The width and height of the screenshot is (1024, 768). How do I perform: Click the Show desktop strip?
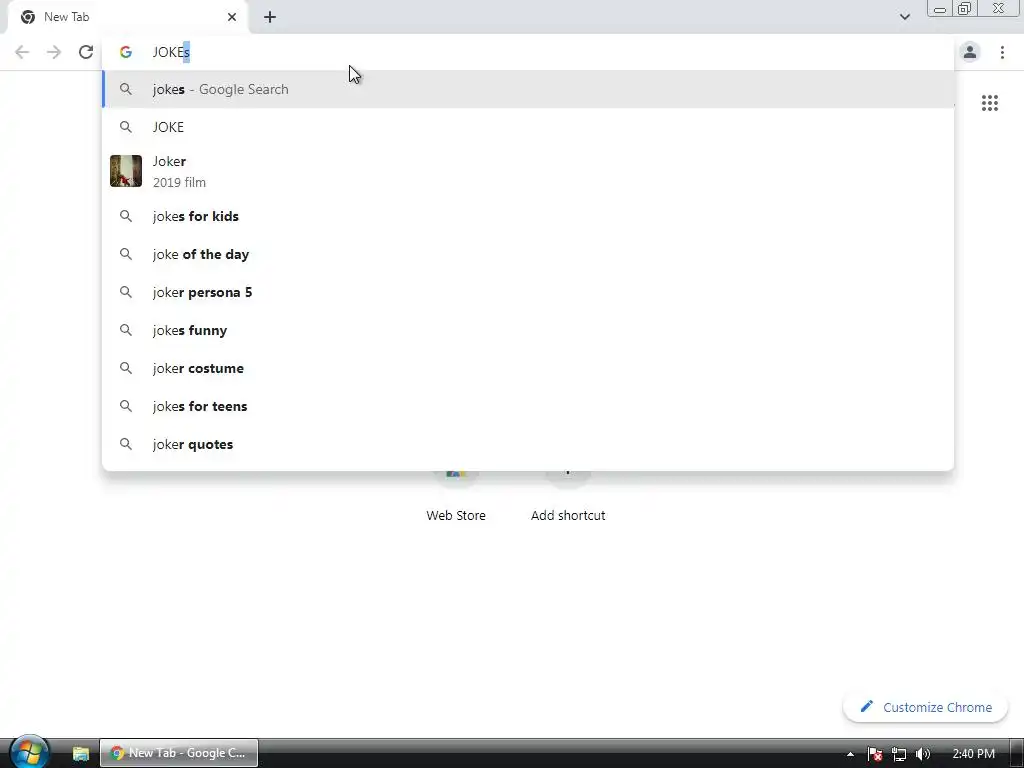coord(1017,754)
